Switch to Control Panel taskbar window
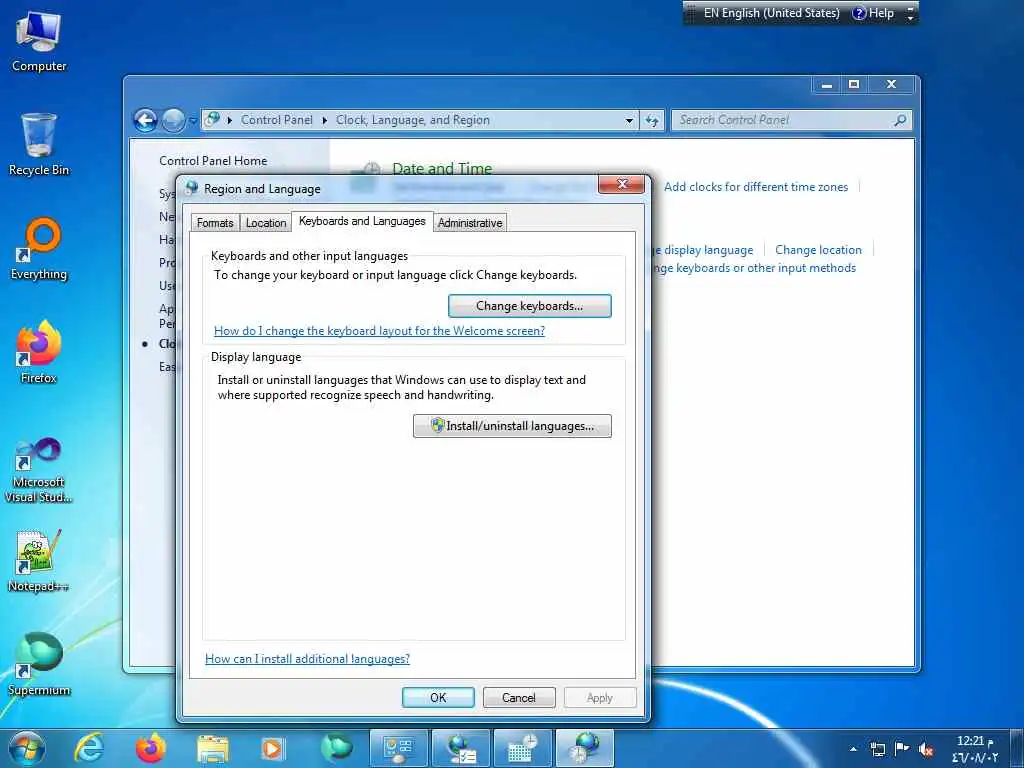1024x768 pixels. pos(398,748)
